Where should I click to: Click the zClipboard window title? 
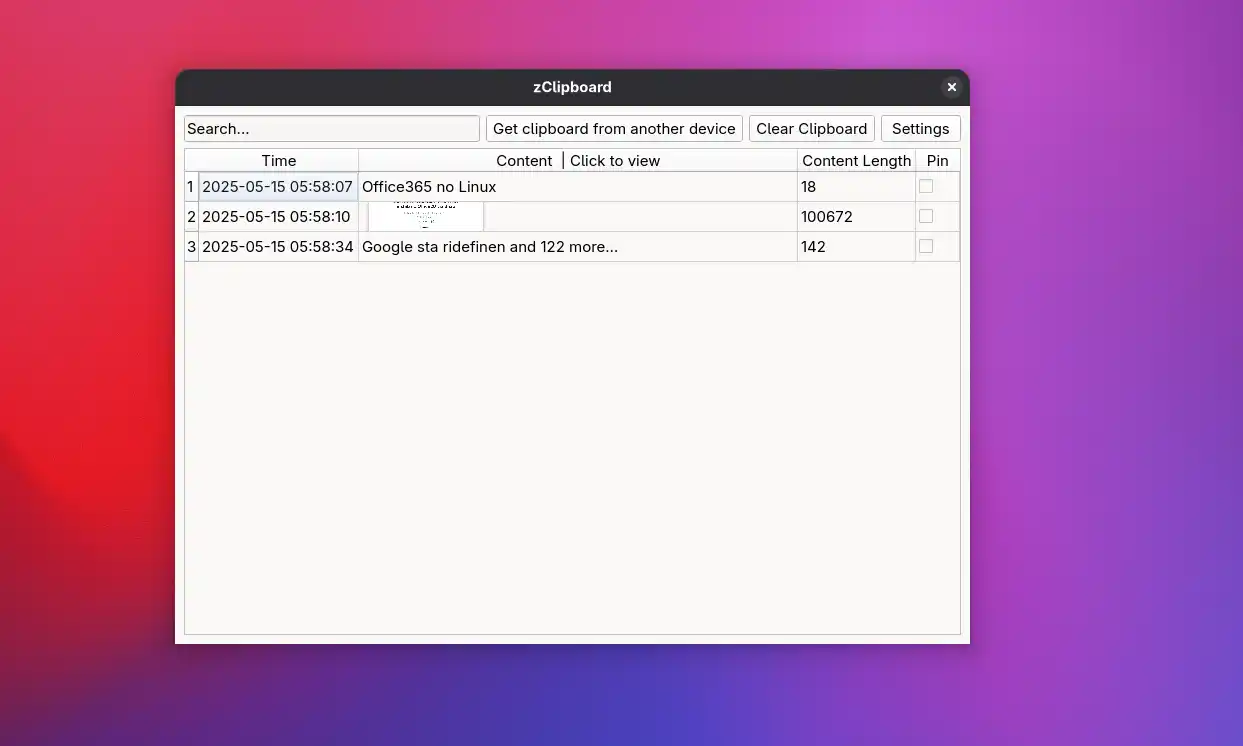571,87
